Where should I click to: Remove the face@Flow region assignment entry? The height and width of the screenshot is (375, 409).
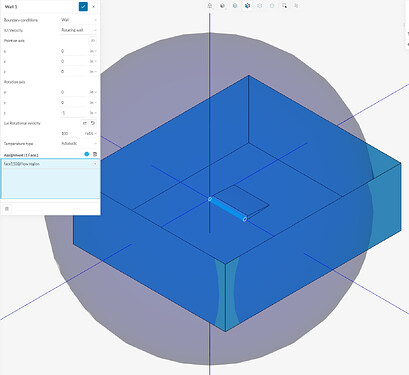(x=95, y=164)
